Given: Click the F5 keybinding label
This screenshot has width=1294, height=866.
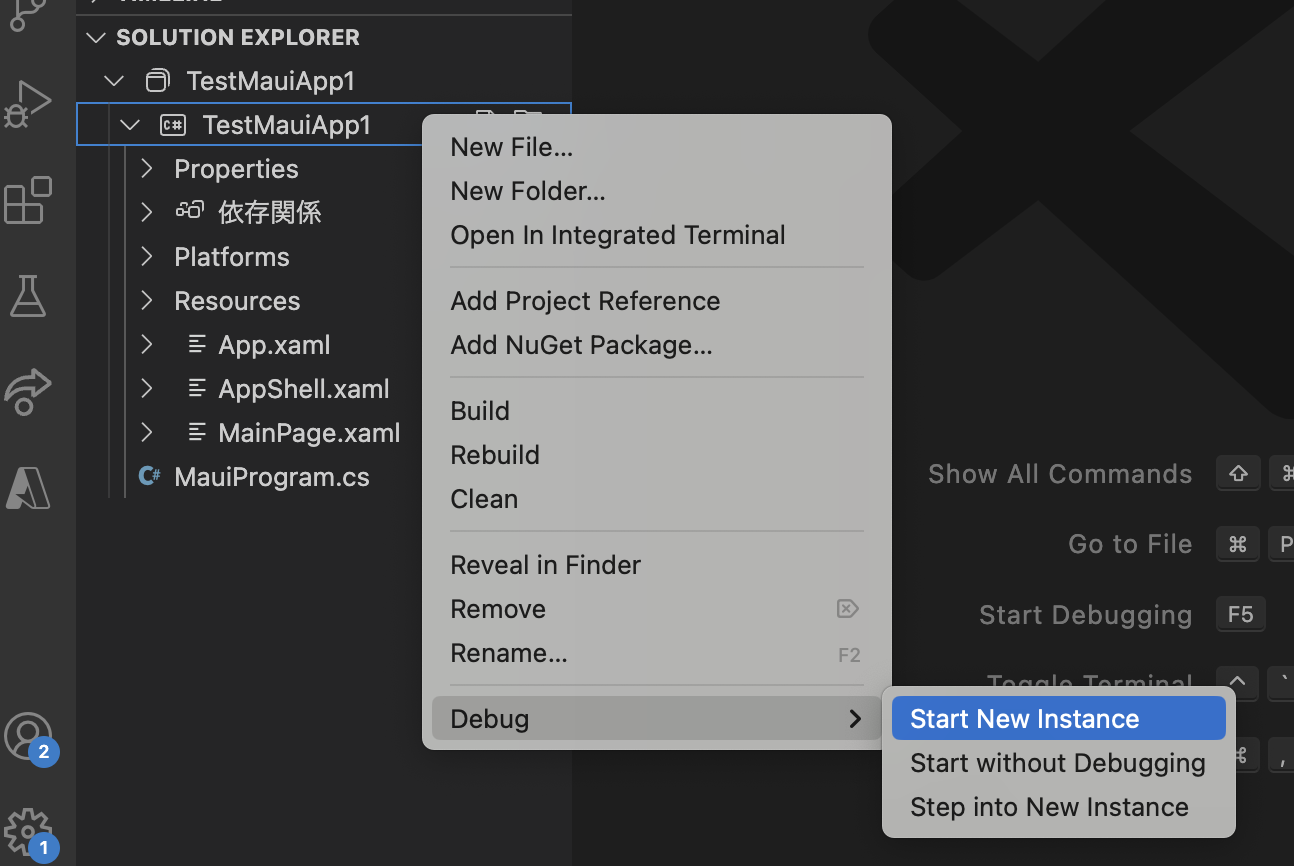Looking at the screenshot, I should coord(1241,614).
